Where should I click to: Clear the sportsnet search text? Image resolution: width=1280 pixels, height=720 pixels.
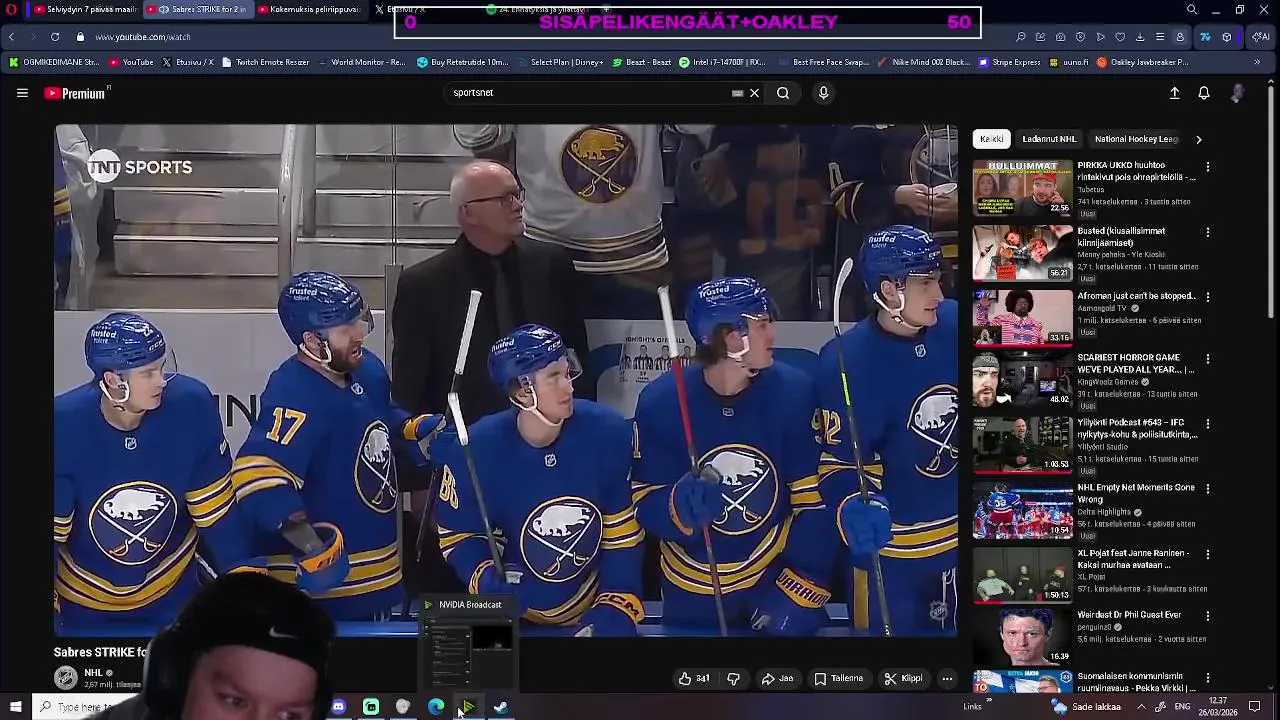754,93
